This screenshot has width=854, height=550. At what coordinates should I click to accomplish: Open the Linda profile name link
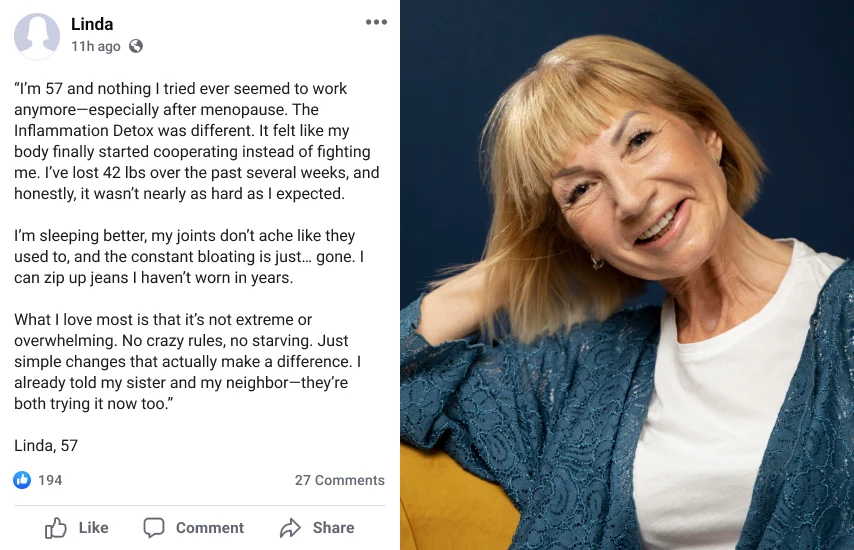coord(92,24)
